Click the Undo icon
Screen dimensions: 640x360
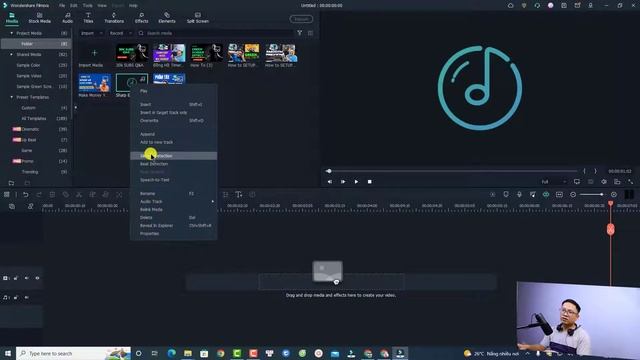coord(26,195)
